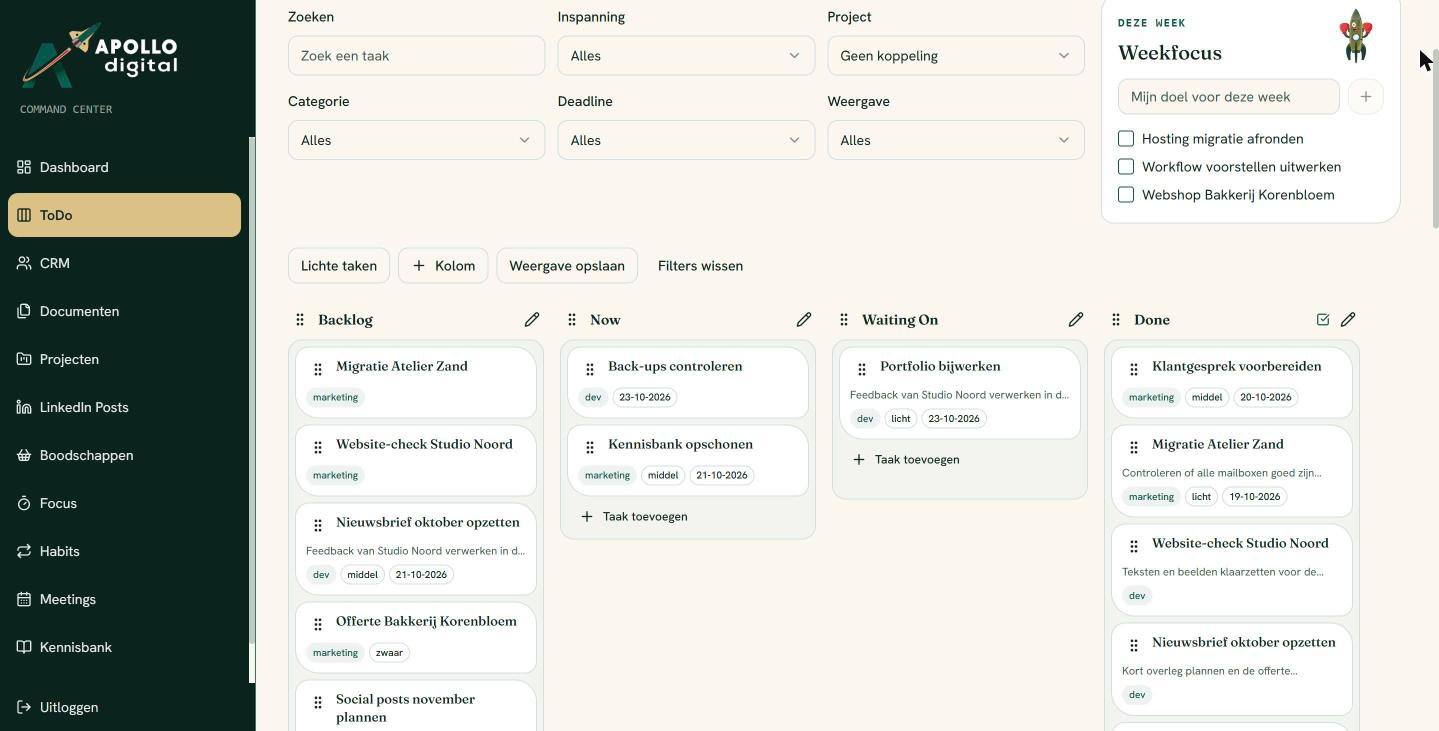Viewport: 1439px width, 731px height.
Task: Open Done card Nieuwsbrief oktober opzetten title
Action: tap(1244, 642)
